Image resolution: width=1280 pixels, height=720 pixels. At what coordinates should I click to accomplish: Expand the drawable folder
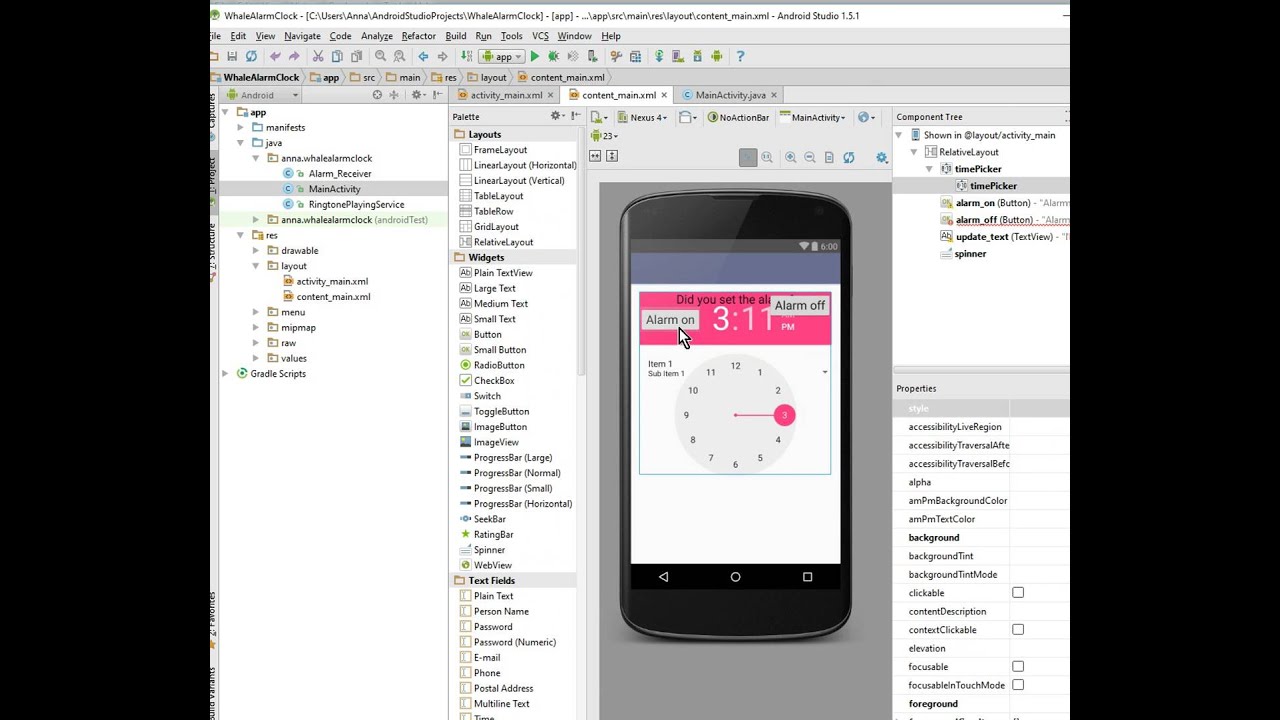click(x=256, y=251)
